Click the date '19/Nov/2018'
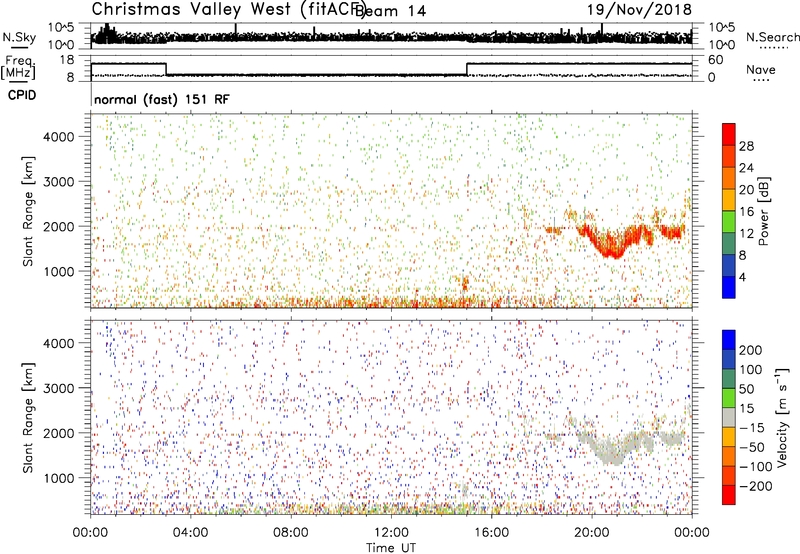 coord(639,10)
